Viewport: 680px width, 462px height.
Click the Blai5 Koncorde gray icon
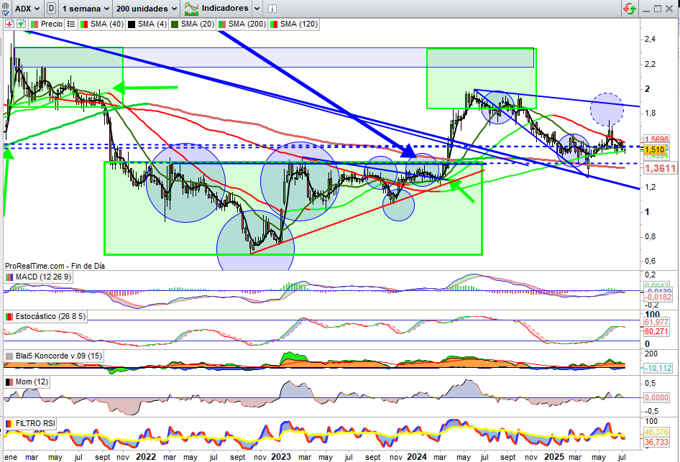(10, 356)
